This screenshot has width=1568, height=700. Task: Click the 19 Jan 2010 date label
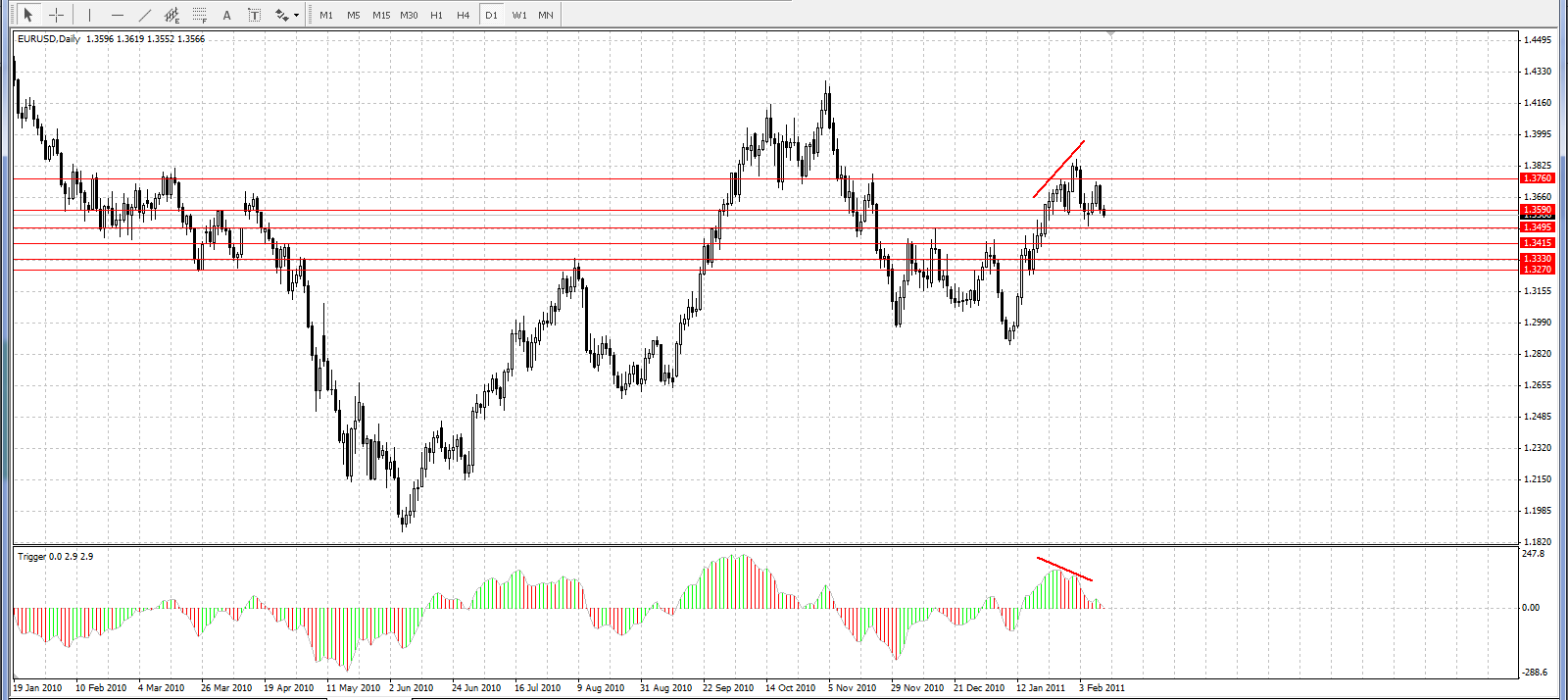[x=38, y=688]
